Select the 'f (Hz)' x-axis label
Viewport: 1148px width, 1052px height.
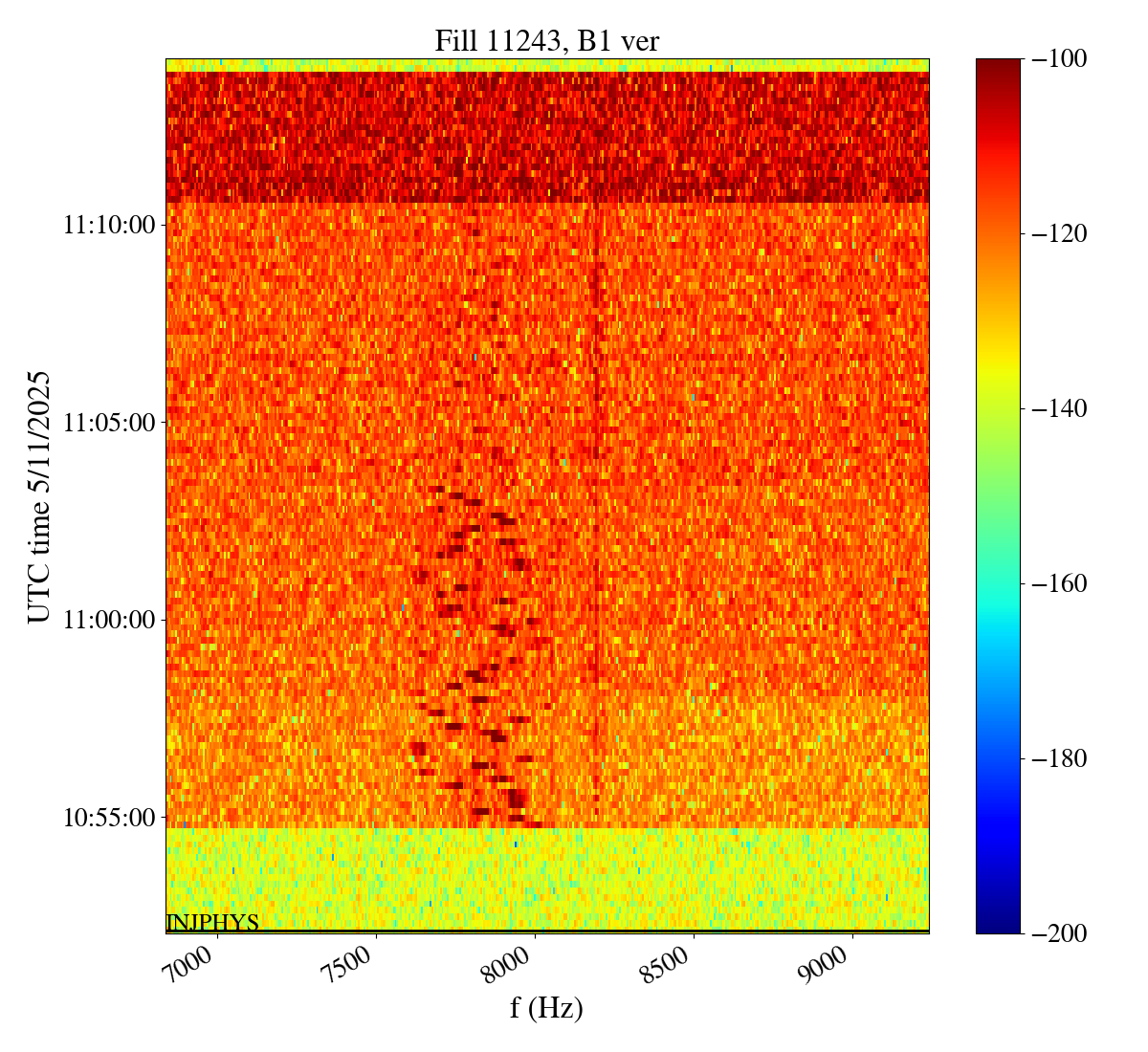(546, 1007)
